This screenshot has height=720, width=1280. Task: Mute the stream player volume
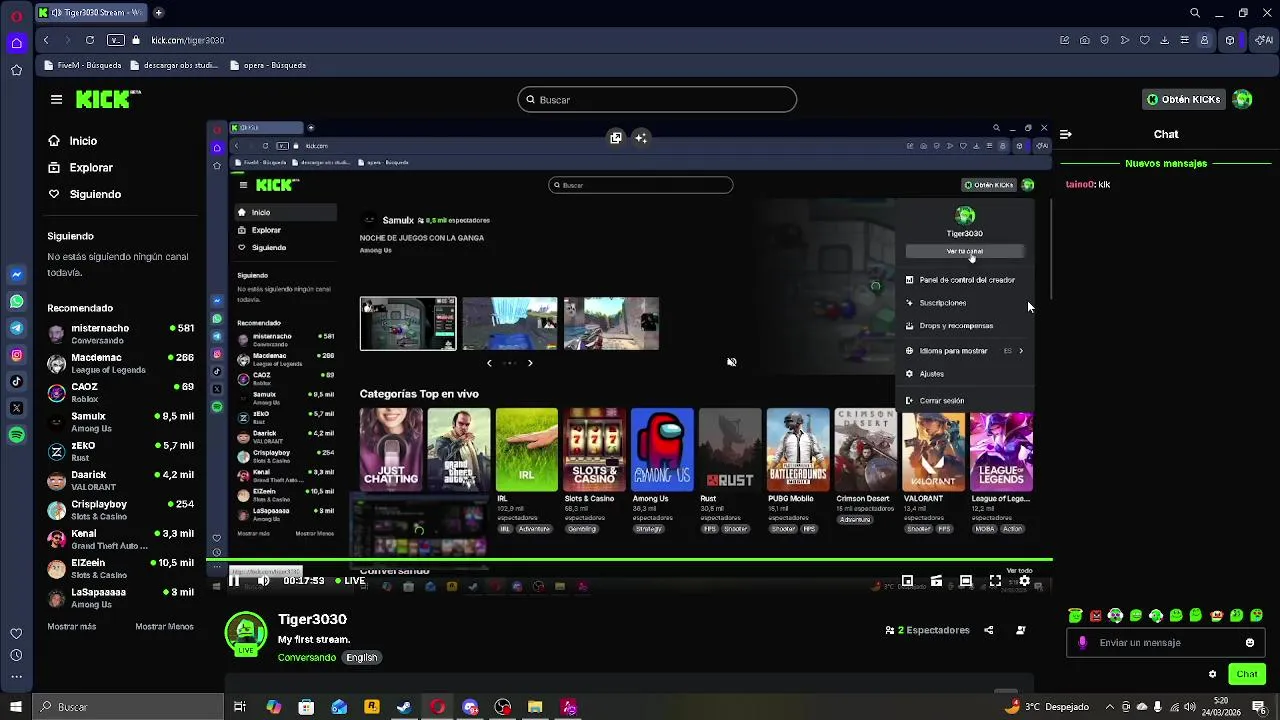tap(263, 580)
